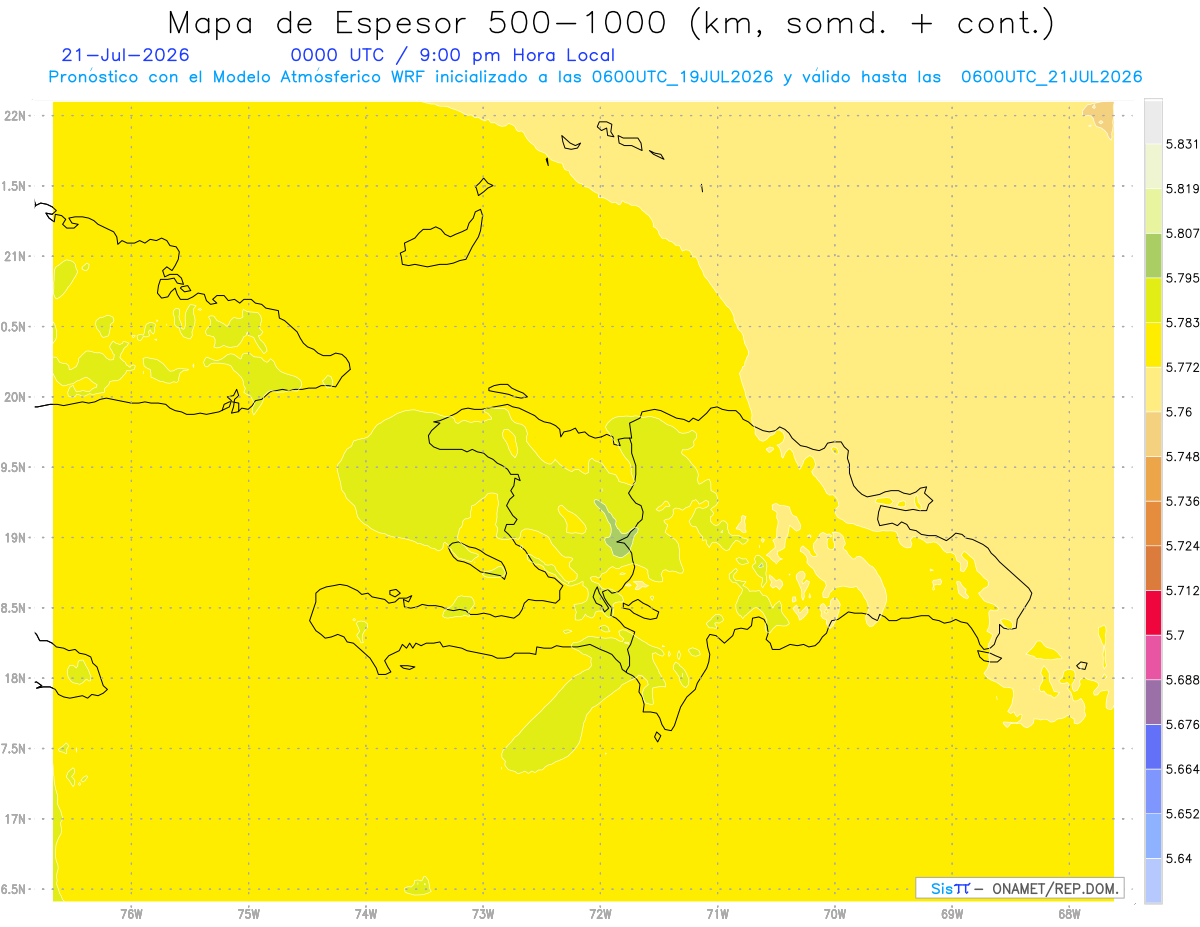The width and height of the screenshot is (1200, 927).
Task: Select the '5.736' colorbar label
Action: click(1182, 501)
